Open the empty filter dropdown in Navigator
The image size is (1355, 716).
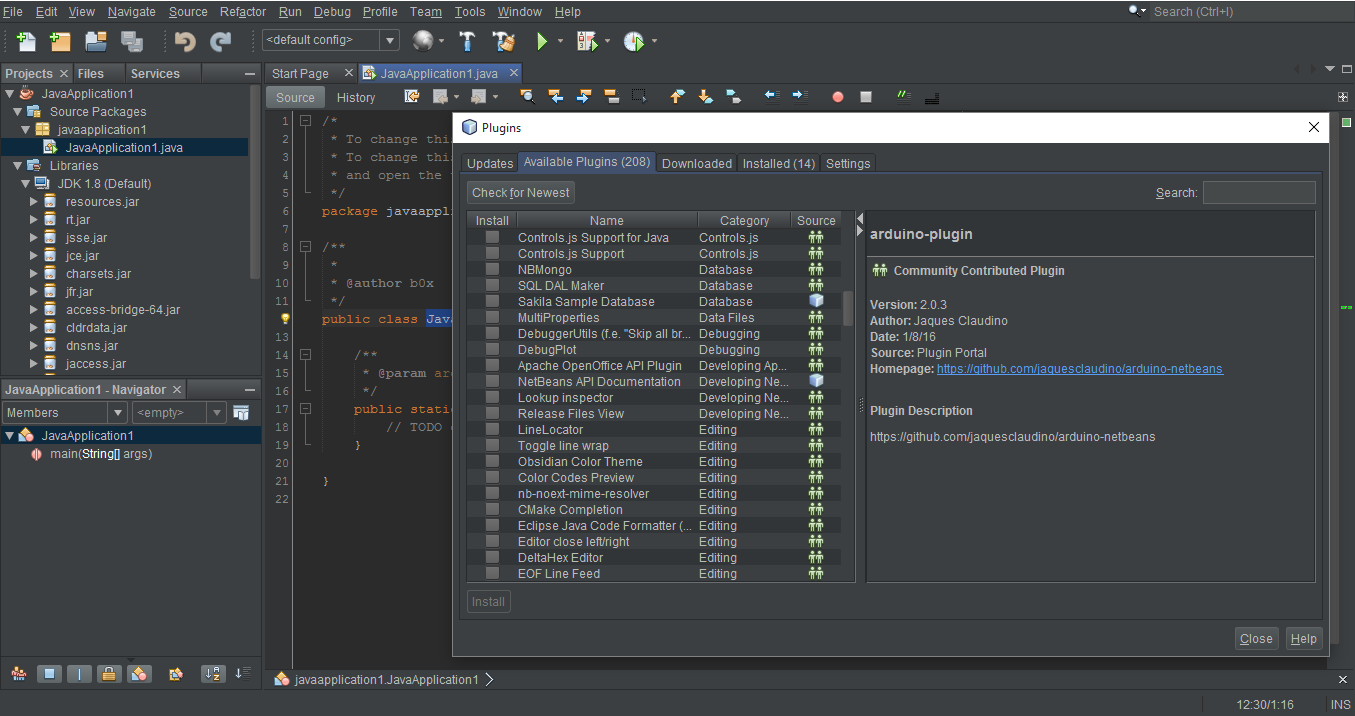217,412
